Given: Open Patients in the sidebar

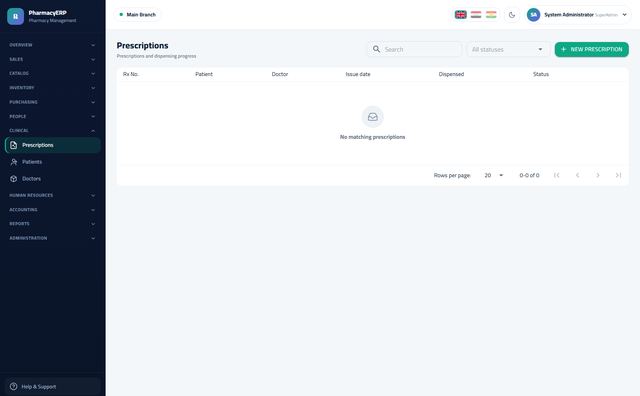Looking at the screenshot, I should [53, 162].
